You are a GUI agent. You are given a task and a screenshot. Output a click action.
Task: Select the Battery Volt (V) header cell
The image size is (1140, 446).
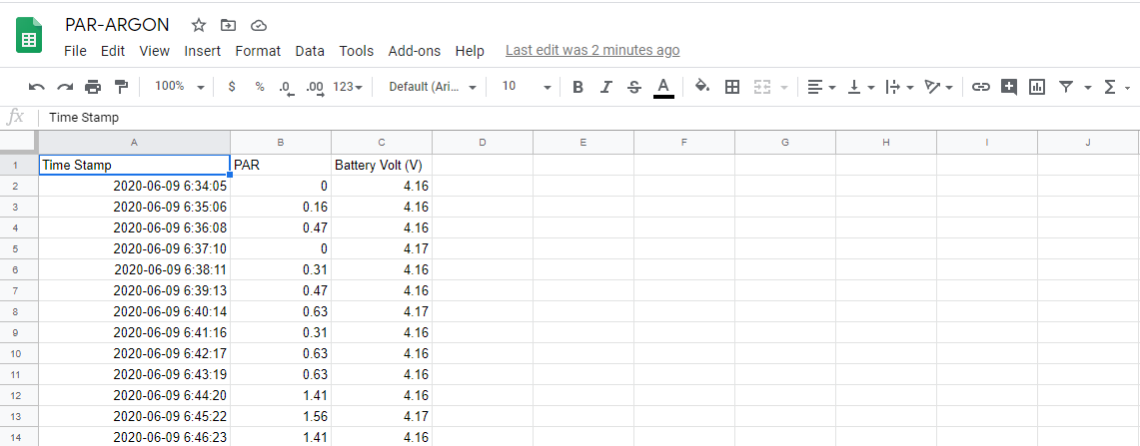point(381,165)
